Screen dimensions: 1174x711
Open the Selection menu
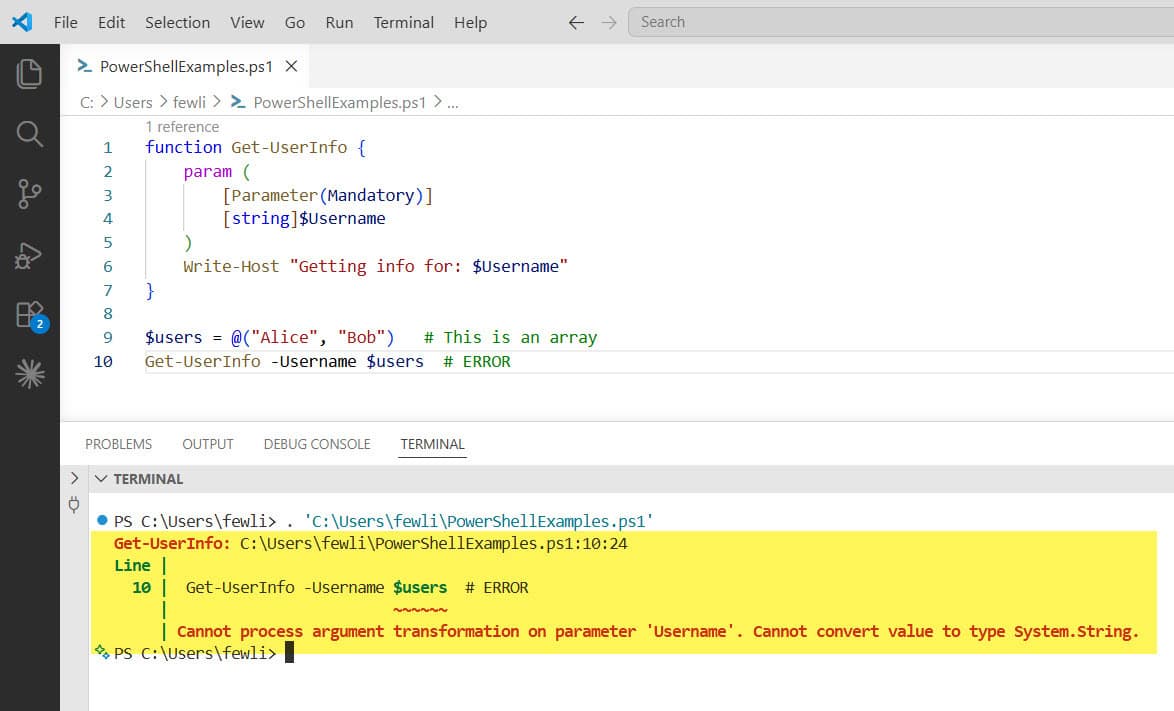(x=177, y=22)
